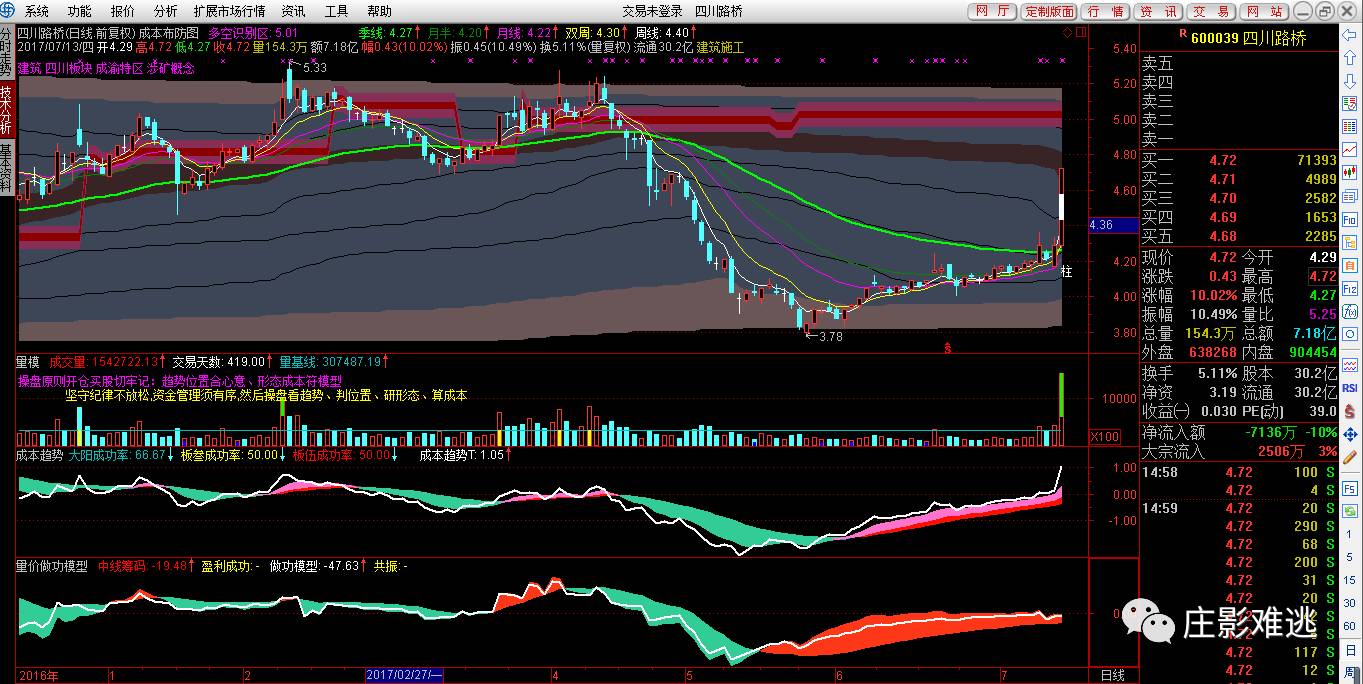
Task: Click the red R marker beside stock code
Action: click(1183, 34)
